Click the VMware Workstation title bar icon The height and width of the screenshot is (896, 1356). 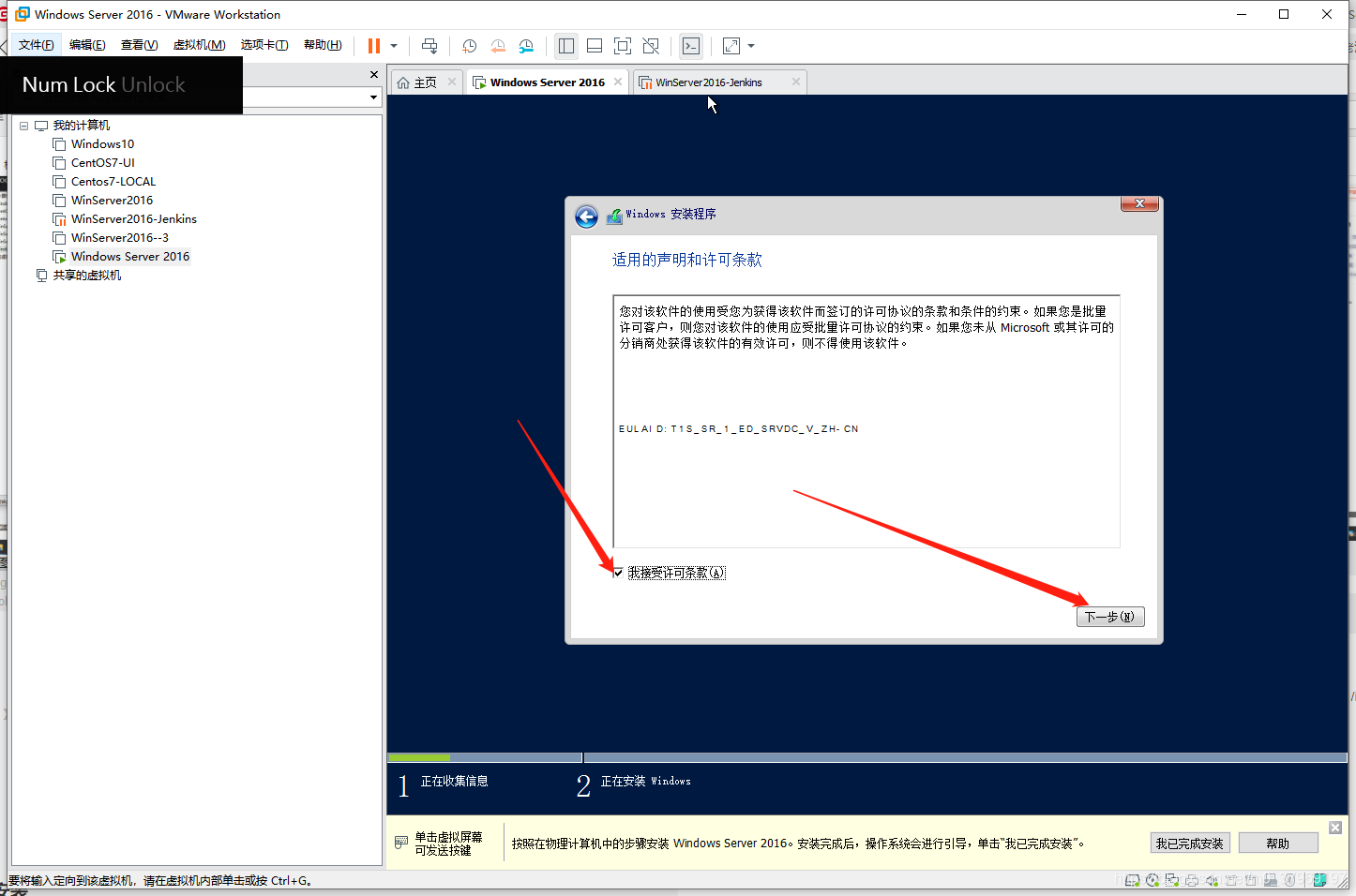tap(23, 14)
